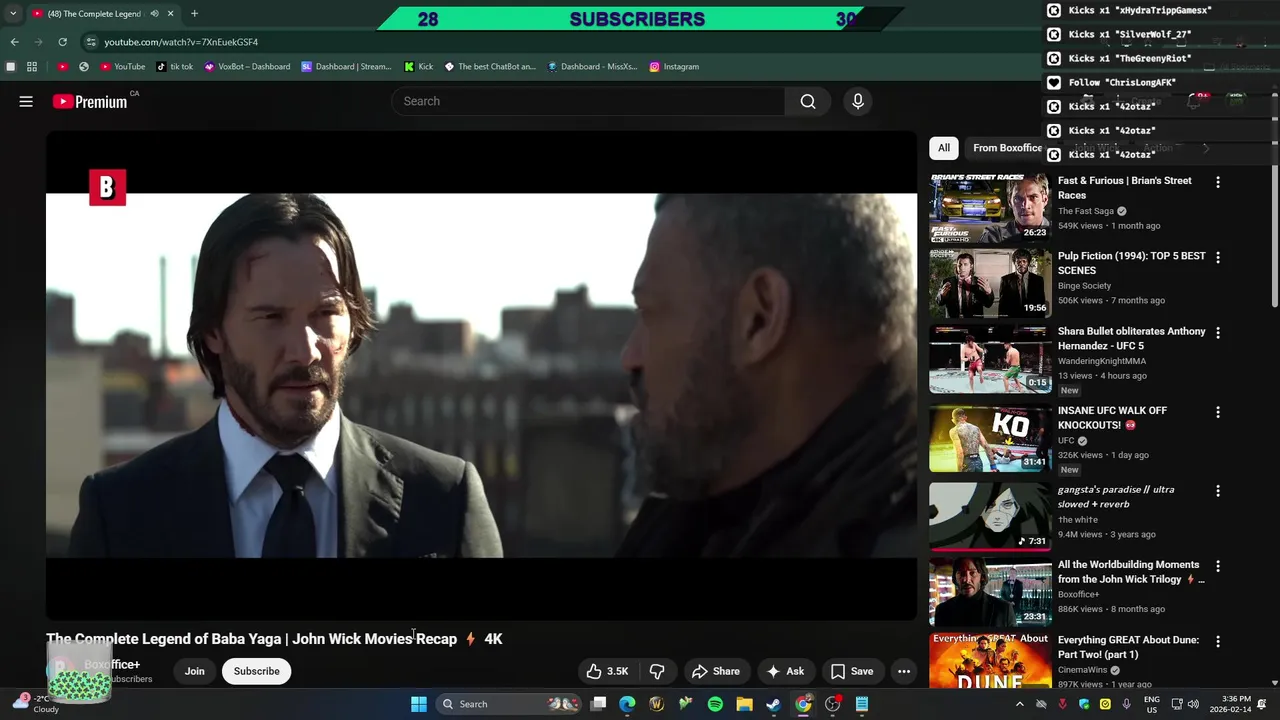Open the tik tok bookmark
1280x720 pixels.
tap(175, 67)
